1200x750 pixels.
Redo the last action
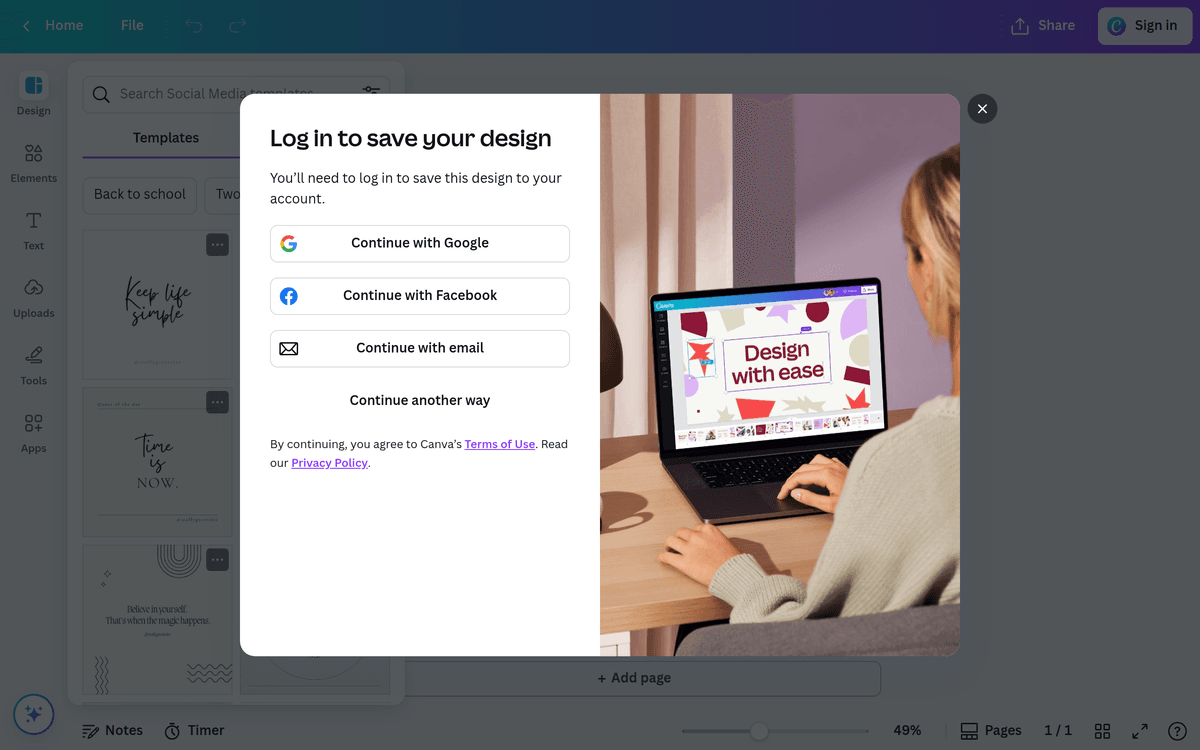pyautogui.click(x=237, y=26)
